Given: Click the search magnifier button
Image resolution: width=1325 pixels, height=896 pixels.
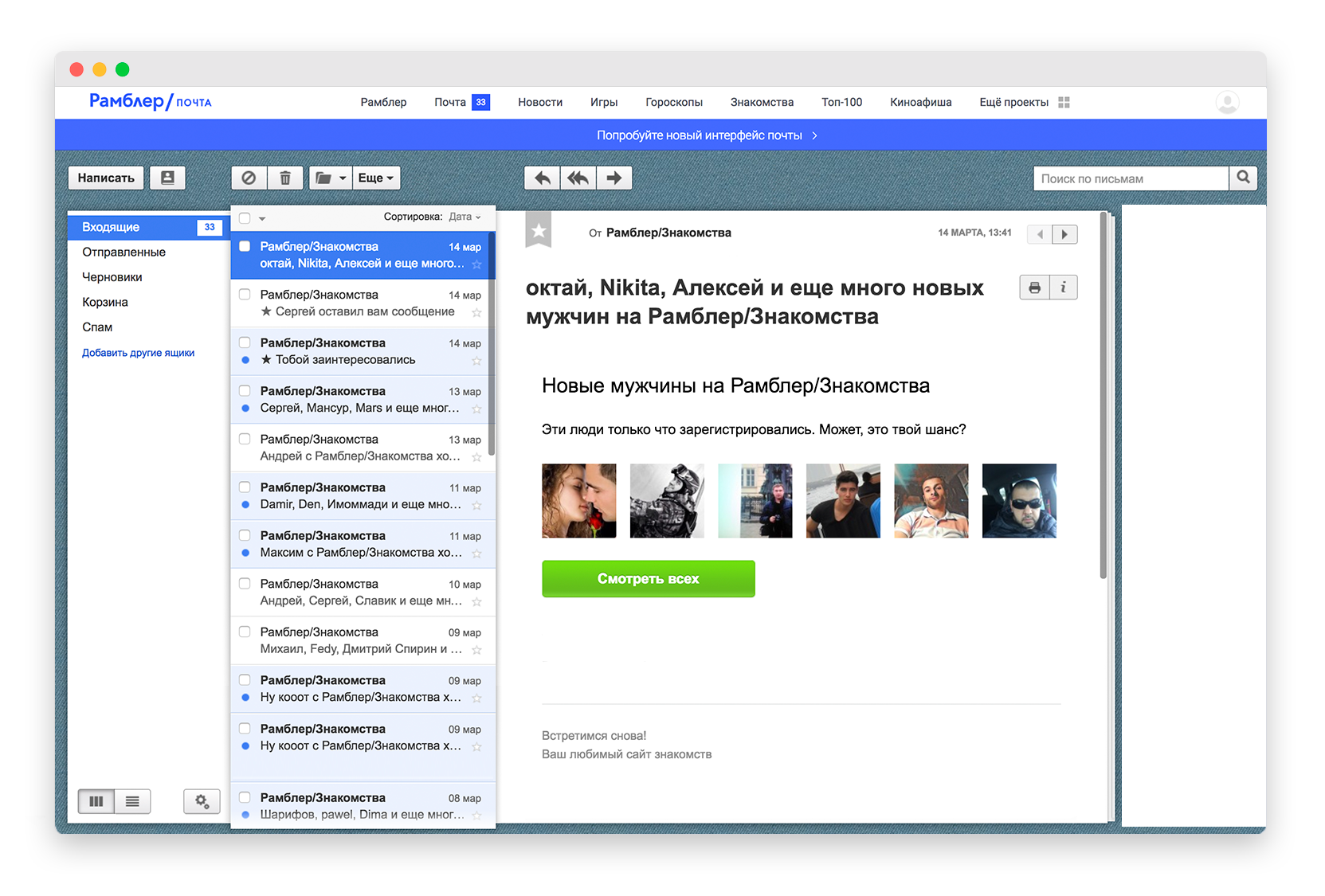Looking at the screenshot, I should 1243,178.
